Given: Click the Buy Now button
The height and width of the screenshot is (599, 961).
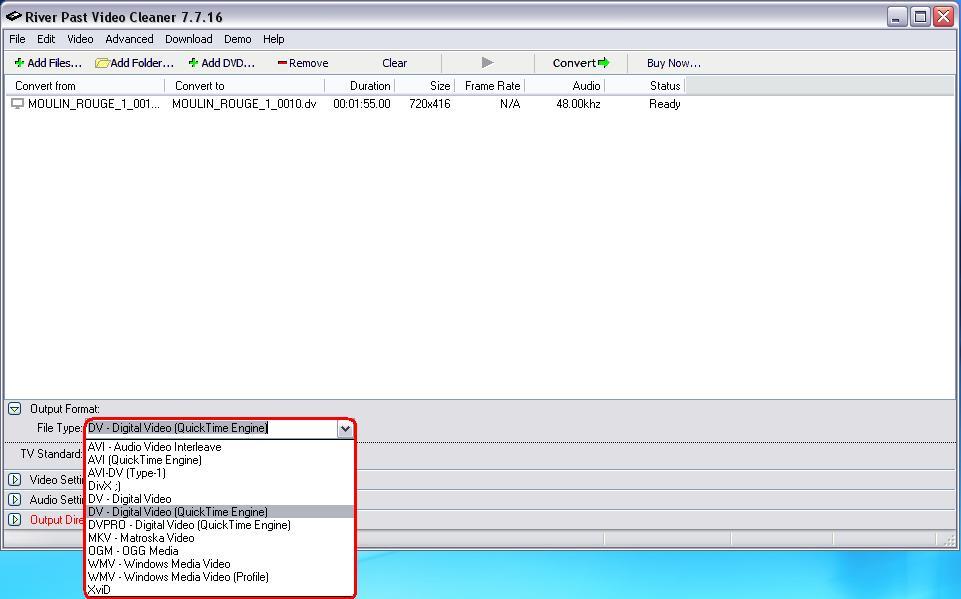Looking at the screenshot, I should coord(673,63).
